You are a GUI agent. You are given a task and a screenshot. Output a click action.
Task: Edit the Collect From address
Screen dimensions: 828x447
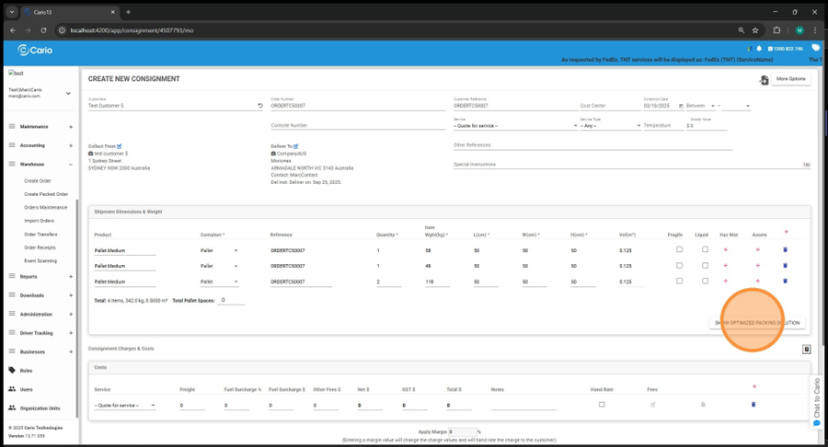119,146
